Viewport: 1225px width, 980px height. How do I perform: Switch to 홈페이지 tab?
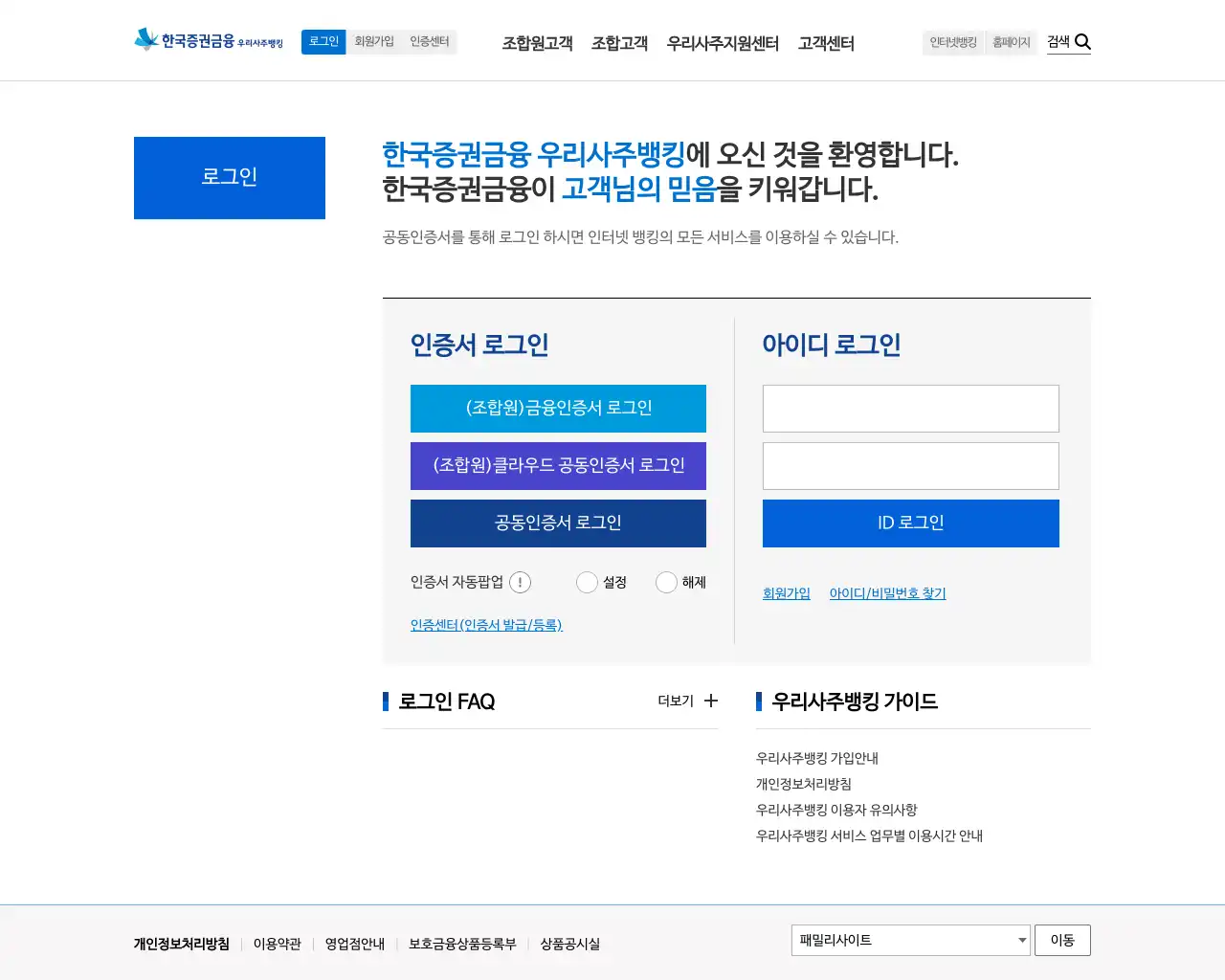pyautogui.click(x=1012, y=42)
